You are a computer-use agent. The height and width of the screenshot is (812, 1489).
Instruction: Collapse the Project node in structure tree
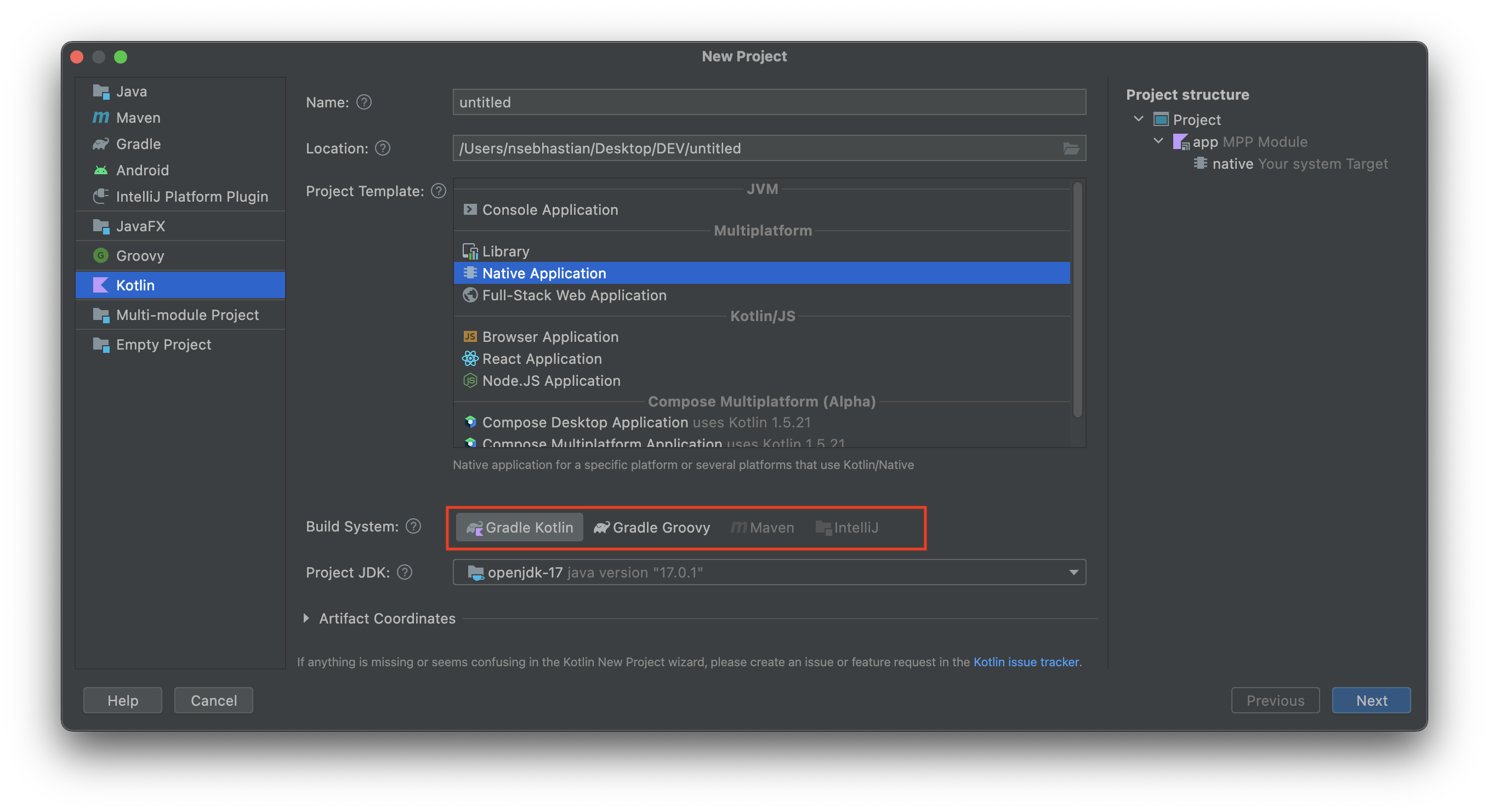click(x=1138, y=119)
